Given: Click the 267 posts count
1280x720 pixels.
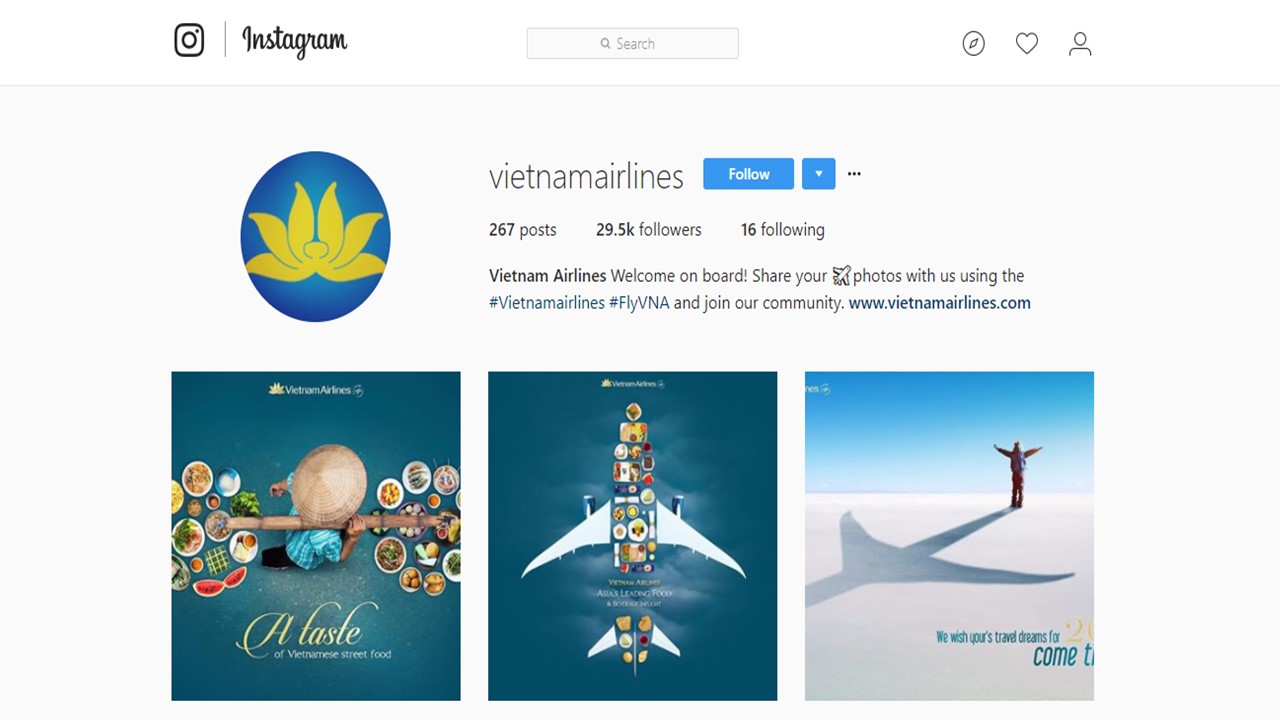Looking at the screenshot, I should pos(522,230).
